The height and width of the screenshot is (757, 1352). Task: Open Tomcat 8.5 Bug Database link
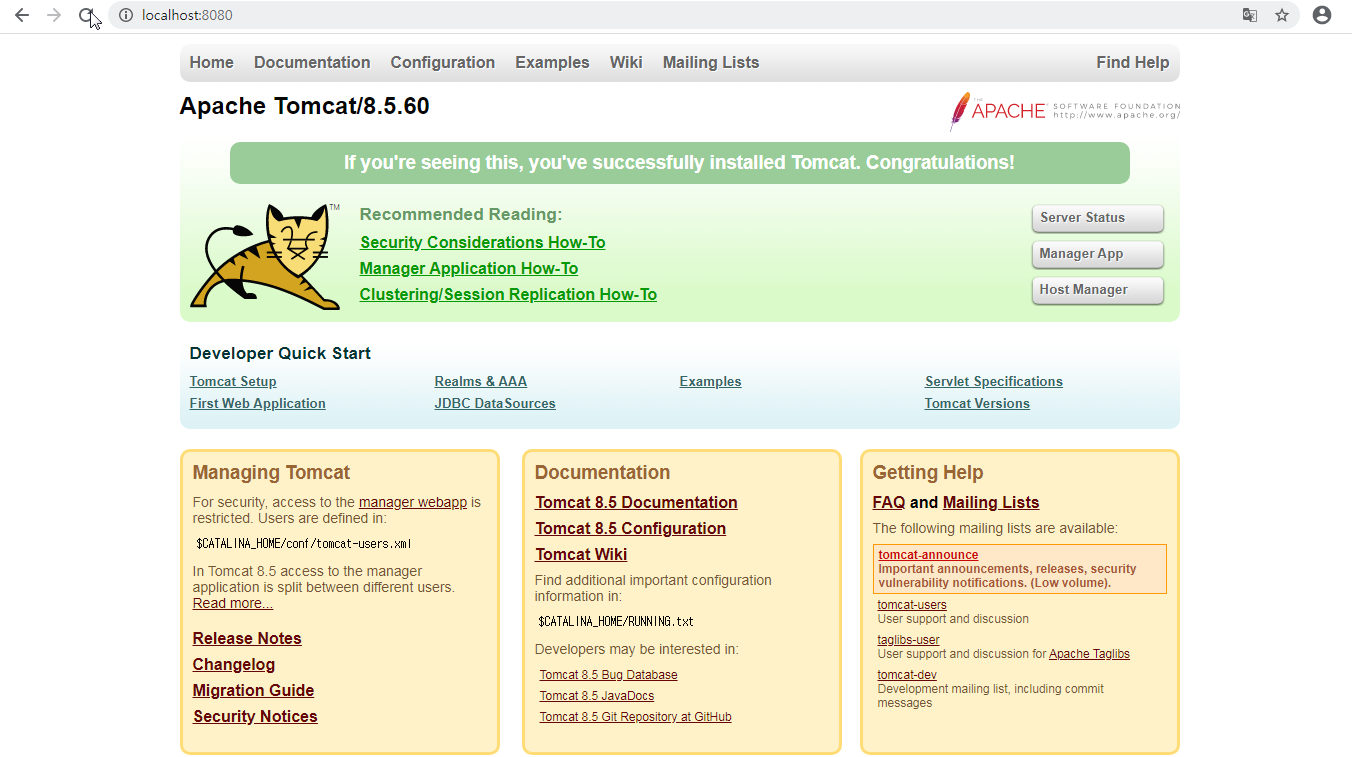609,675
